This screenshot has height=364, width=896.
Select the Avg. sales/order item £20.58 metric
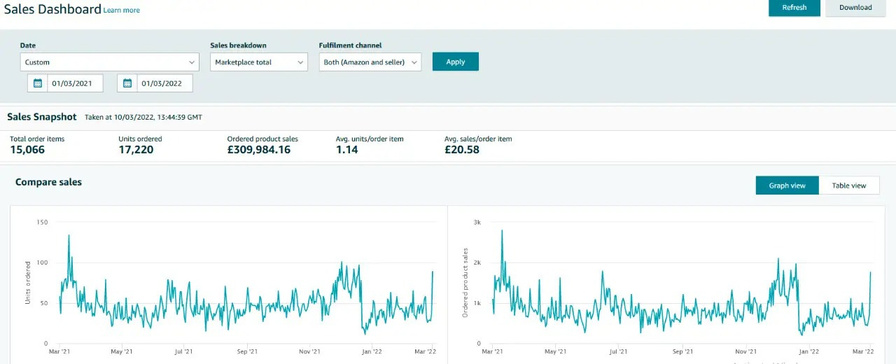(x=478, y=146)
